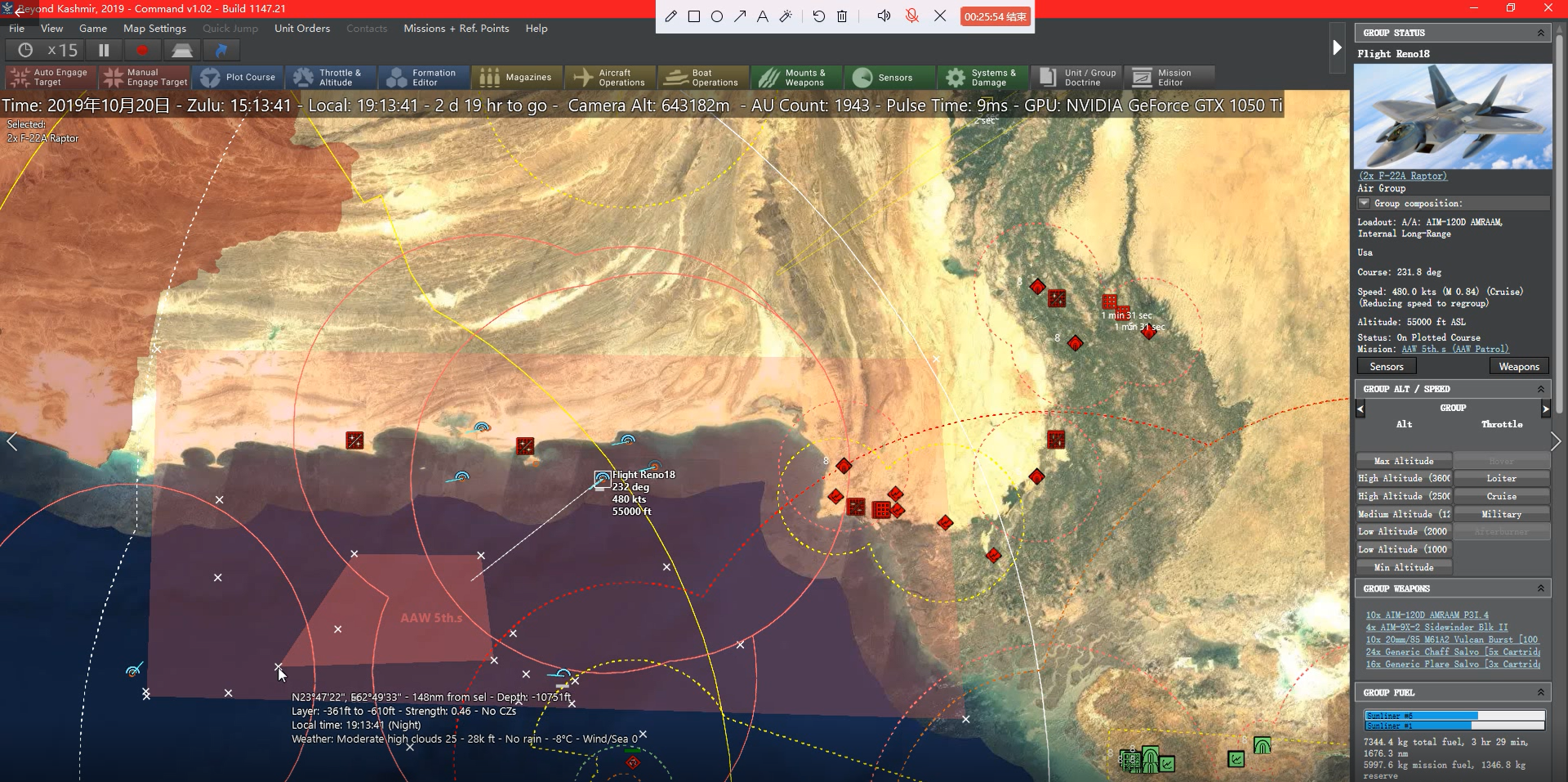Open the Formation Editor
The image size is (1568, 782).
point(424,76)
